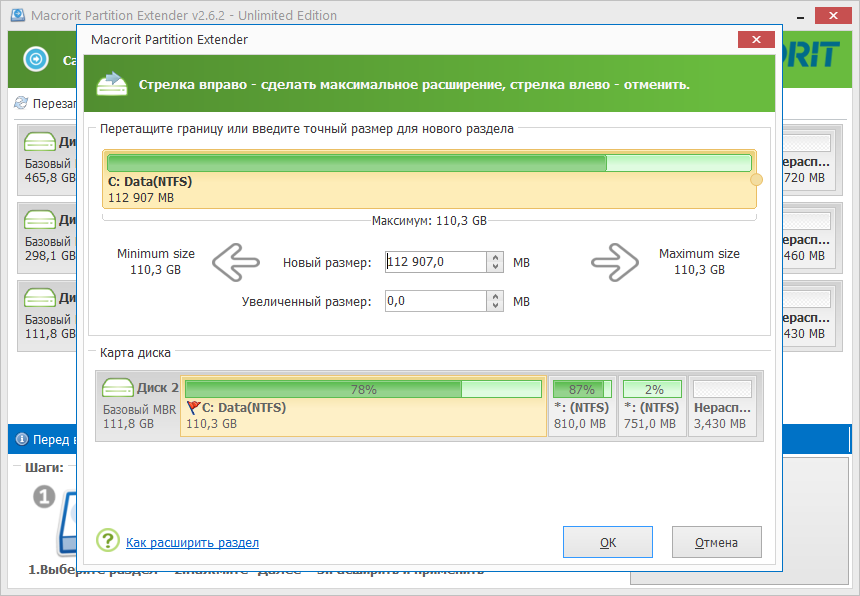
Task: Click the Maximum size 110,3 GB label
Action: [x=699, y=262]
